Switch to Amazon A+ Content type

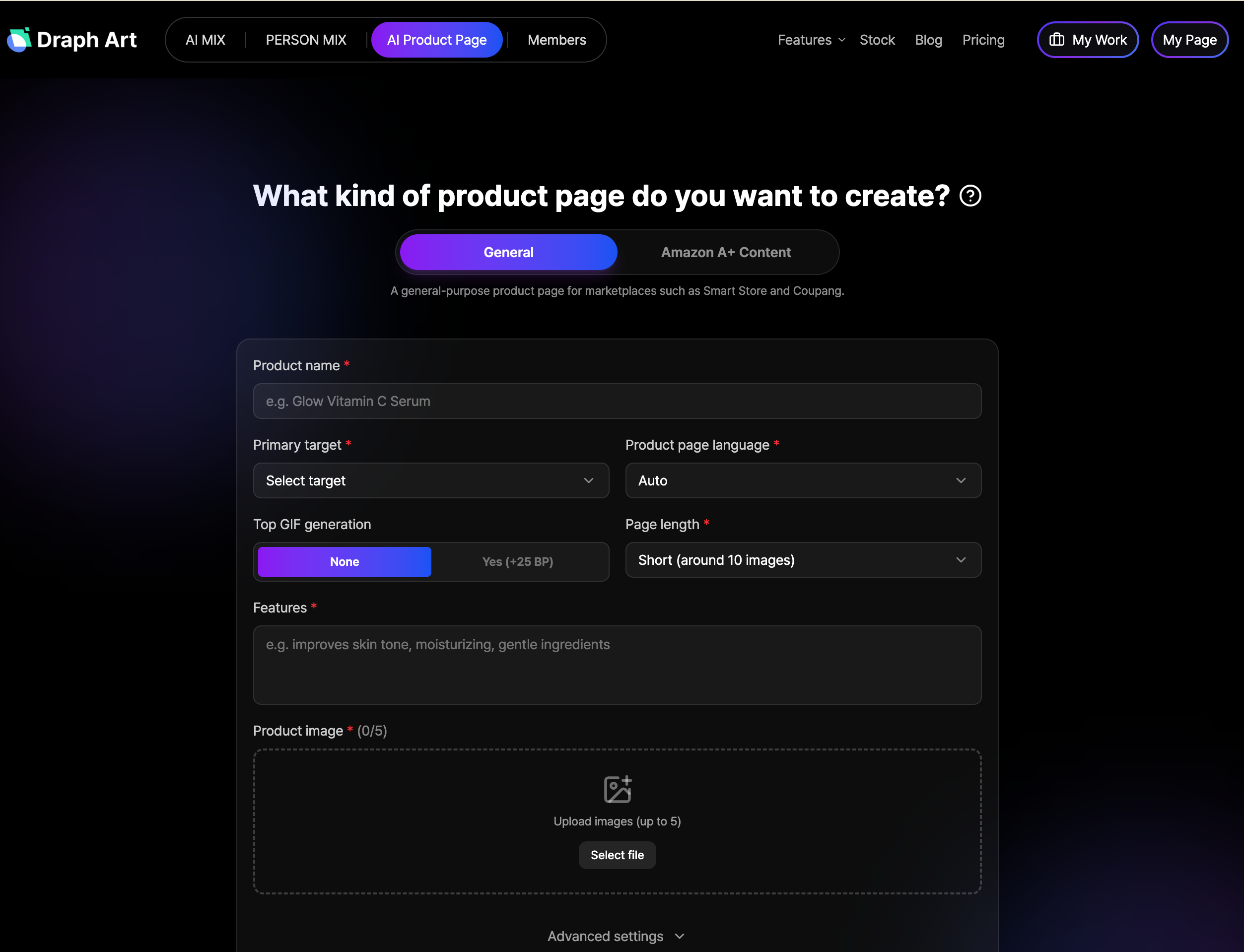726,252
